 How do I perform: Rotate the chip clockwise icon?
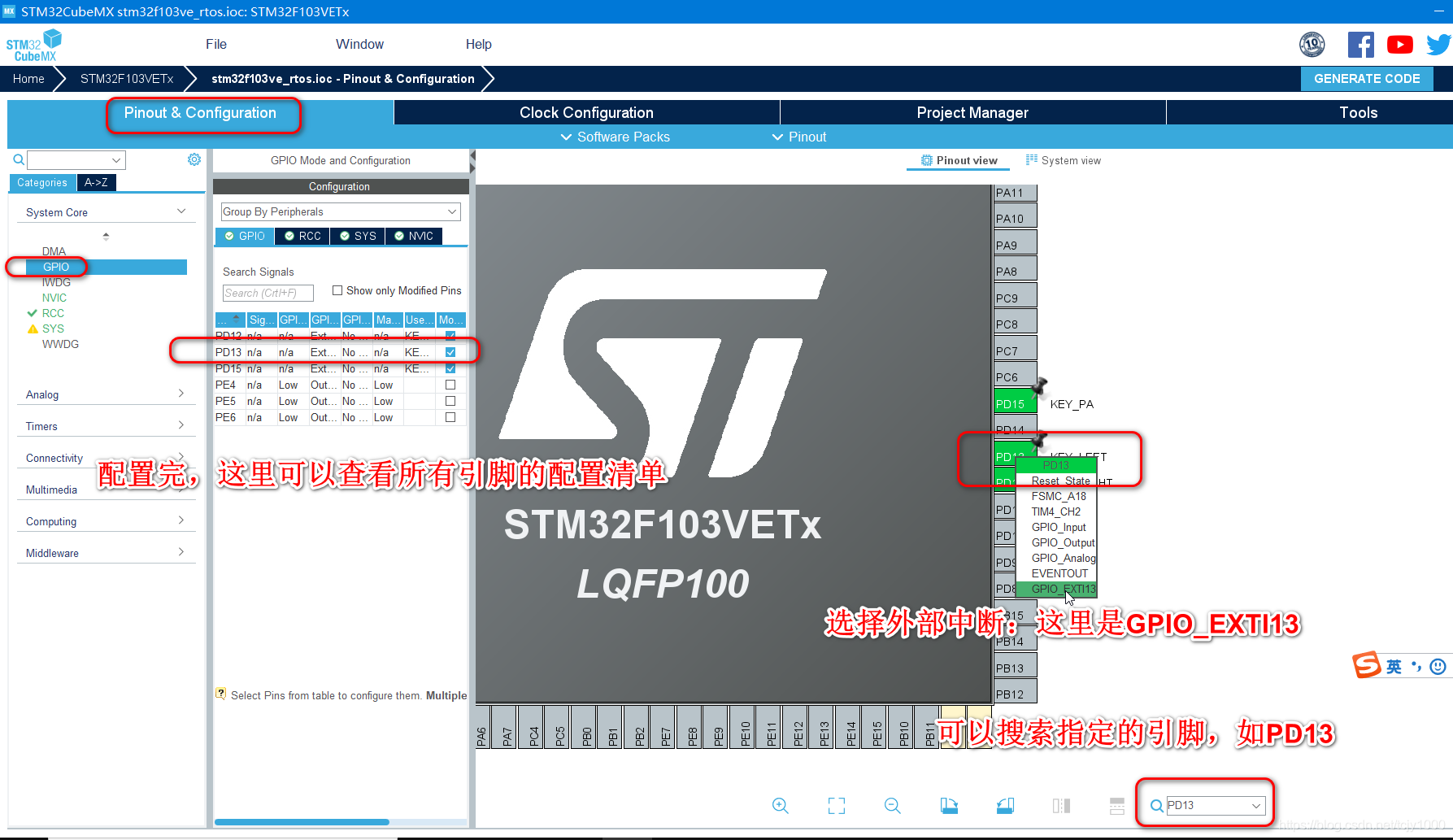[949, 806]
